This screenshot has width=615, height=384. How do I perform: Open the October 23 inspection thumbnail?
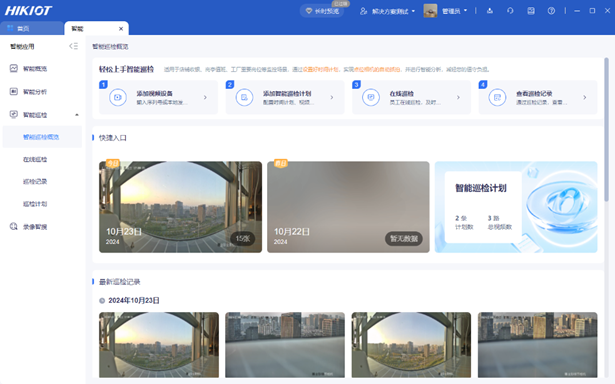pyautogui.click(x=180, y=207)
